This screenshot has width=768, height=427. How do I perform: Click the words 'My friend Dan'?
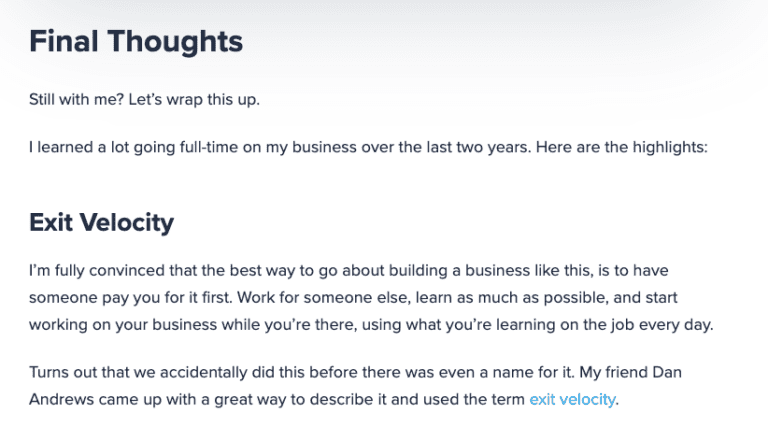pyautogui.click(x=630, y=372)
